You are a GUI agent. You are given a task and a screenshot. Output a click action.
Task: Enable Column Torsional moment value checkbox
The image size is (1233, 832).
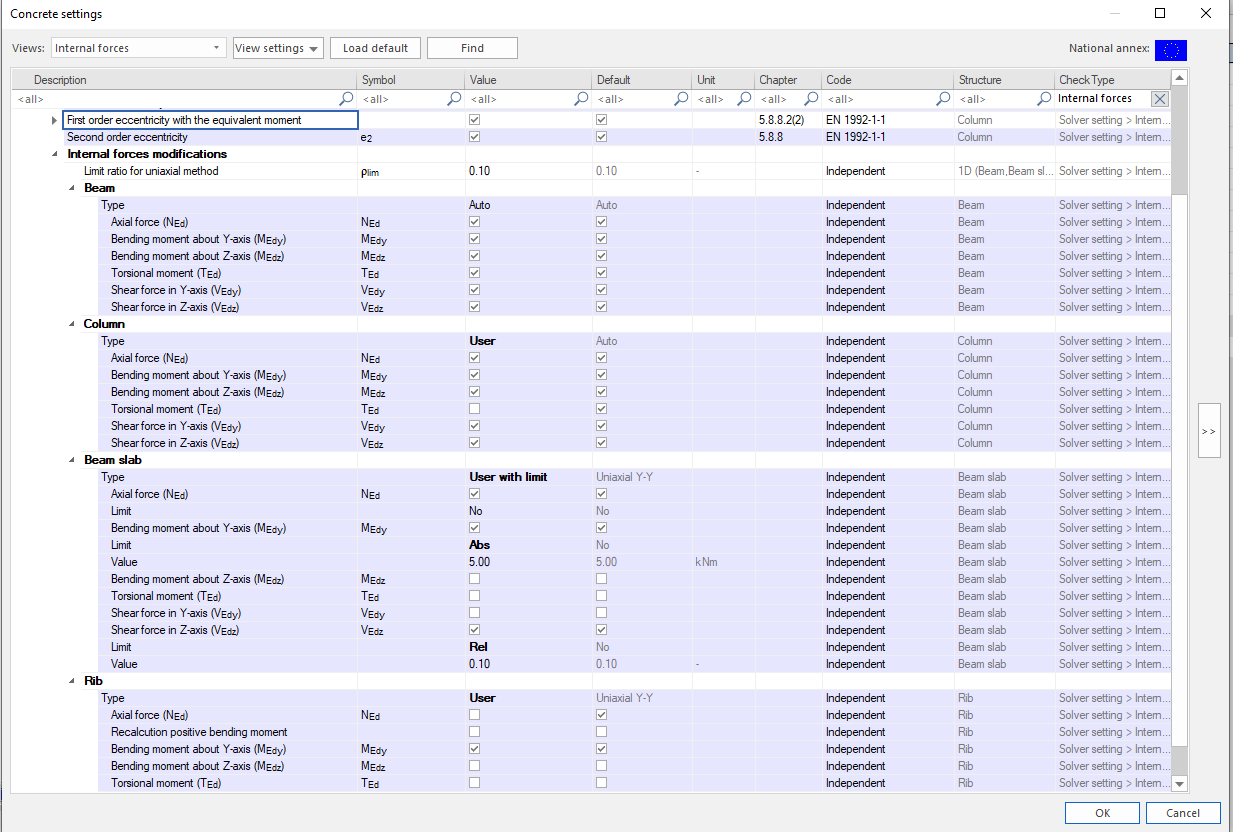pyautogui.click(x=474, y=409)
